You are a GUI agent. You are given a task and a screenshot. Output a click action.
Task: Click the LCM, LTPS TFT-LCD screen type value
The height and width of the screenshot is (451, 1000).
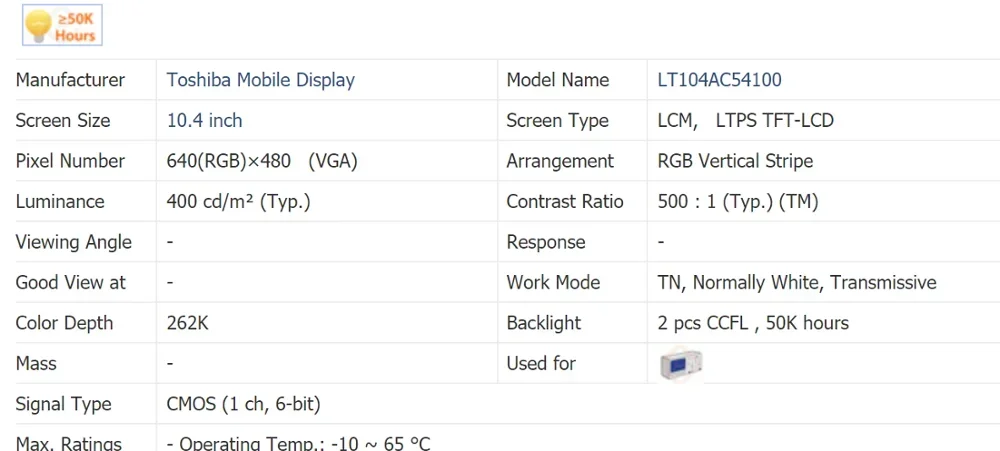[x=746, y=121]
